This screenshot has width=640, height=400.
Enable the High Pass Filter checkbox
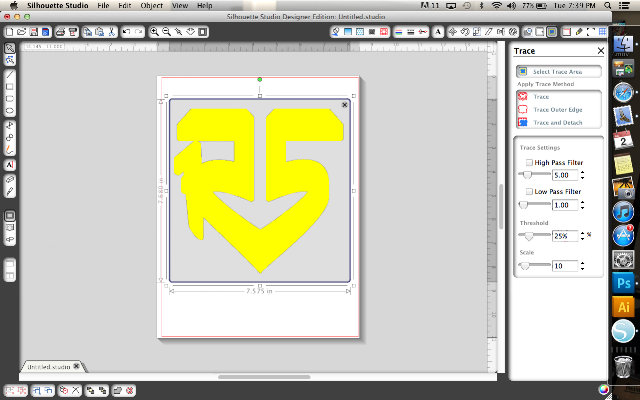point(529,162)
